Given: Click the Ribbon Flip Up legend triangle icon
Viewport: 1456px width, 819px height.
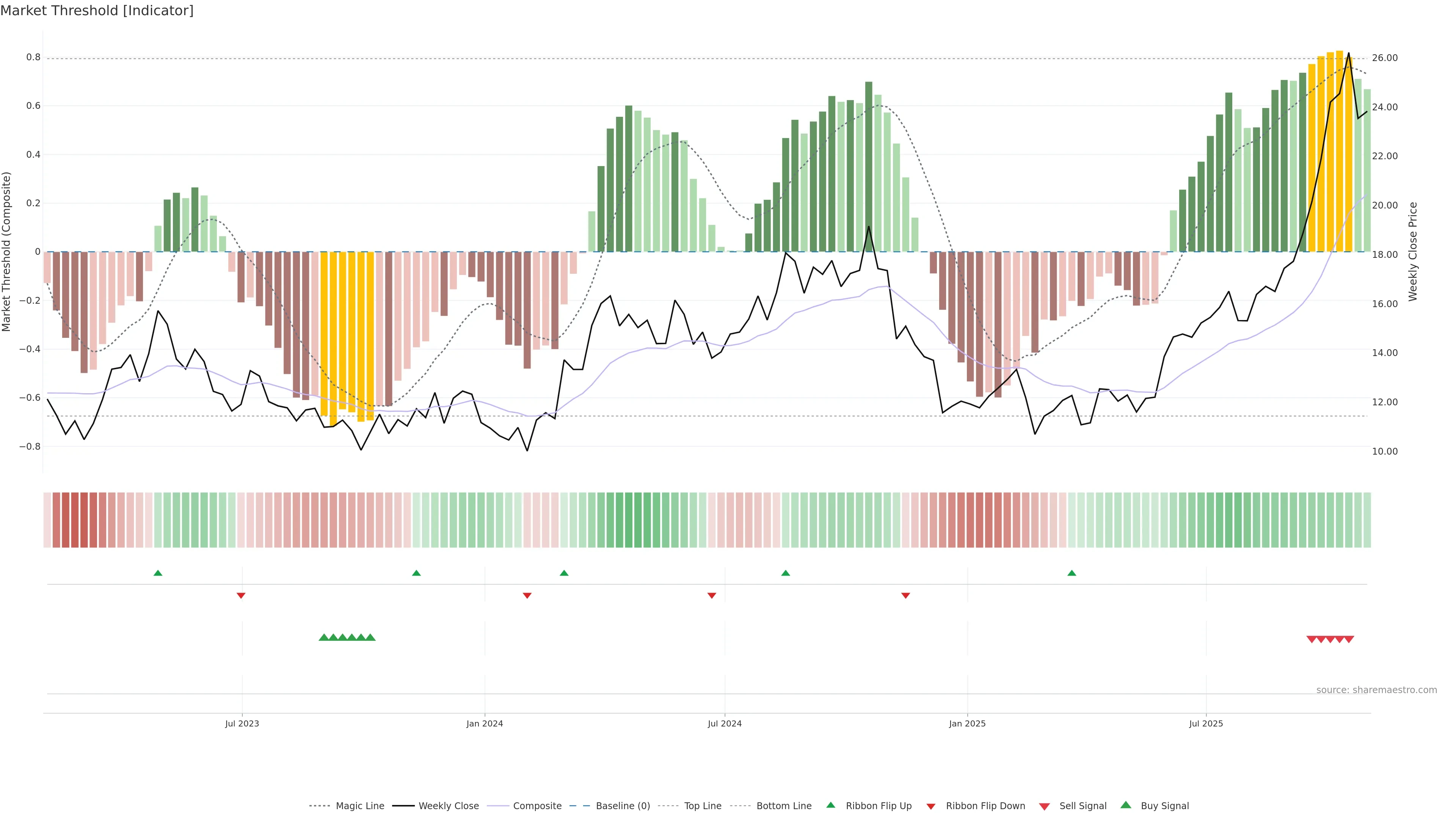Looking at the screenshot, I should point(830,805).
